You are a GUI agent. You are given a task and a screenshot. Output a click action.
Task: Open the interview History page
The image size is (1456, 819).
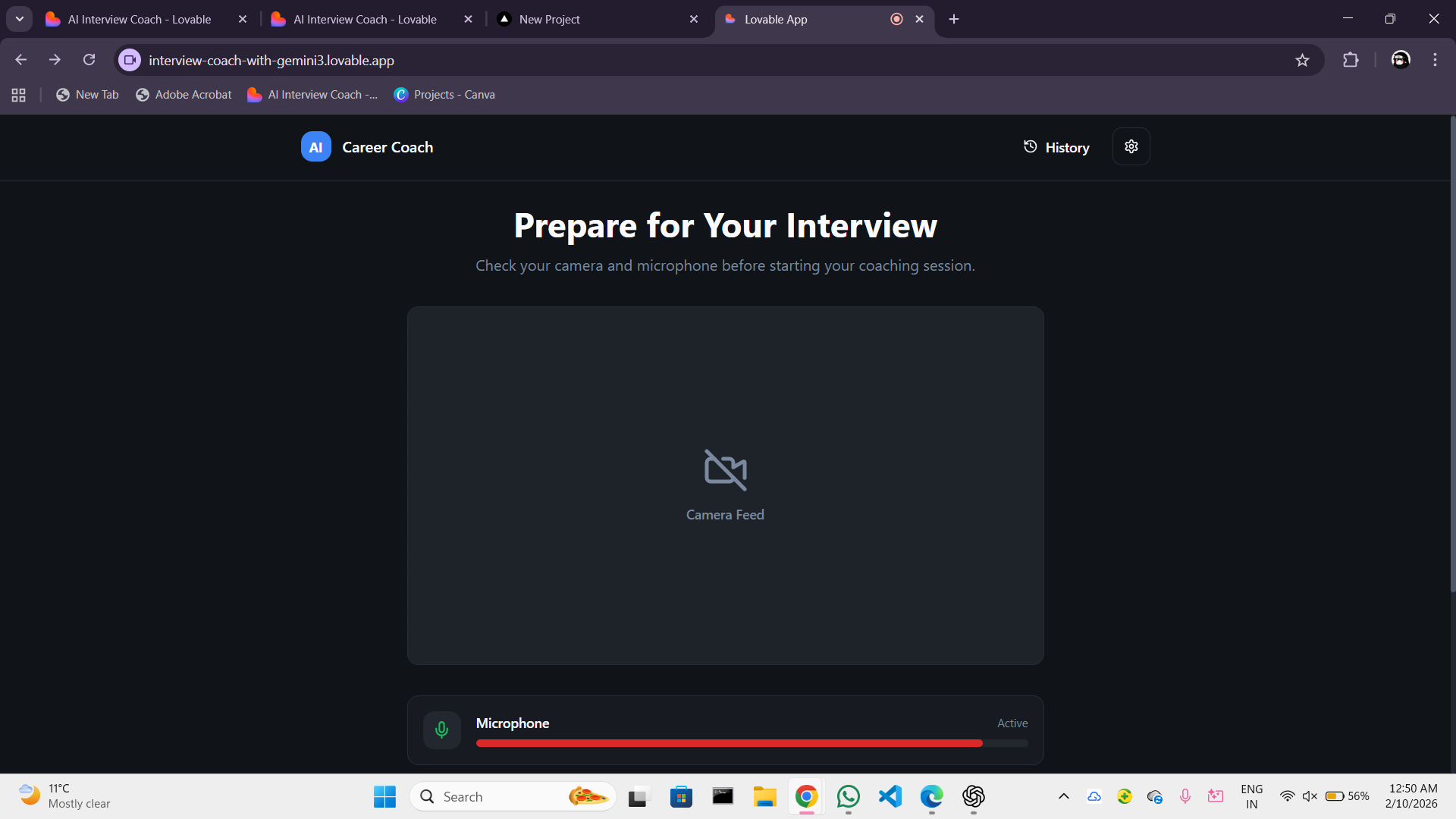coord(1056,147)
